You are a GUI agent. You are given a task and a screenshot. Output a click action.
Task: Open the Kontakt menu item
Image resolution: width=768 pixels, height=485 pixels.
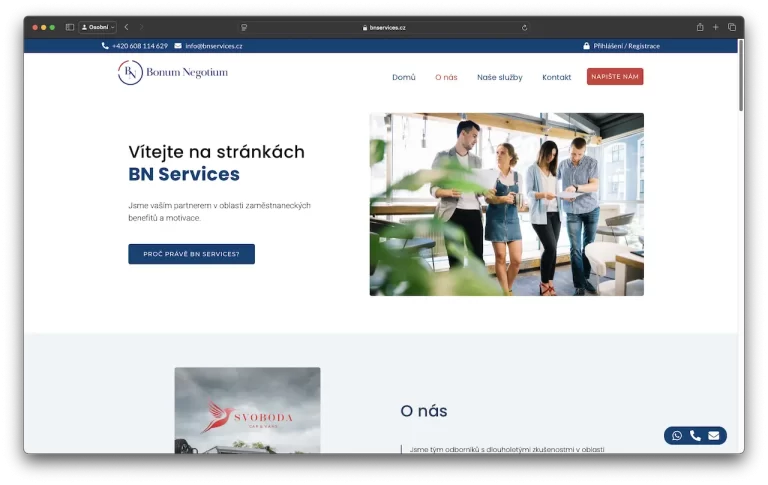click(556, 77)
